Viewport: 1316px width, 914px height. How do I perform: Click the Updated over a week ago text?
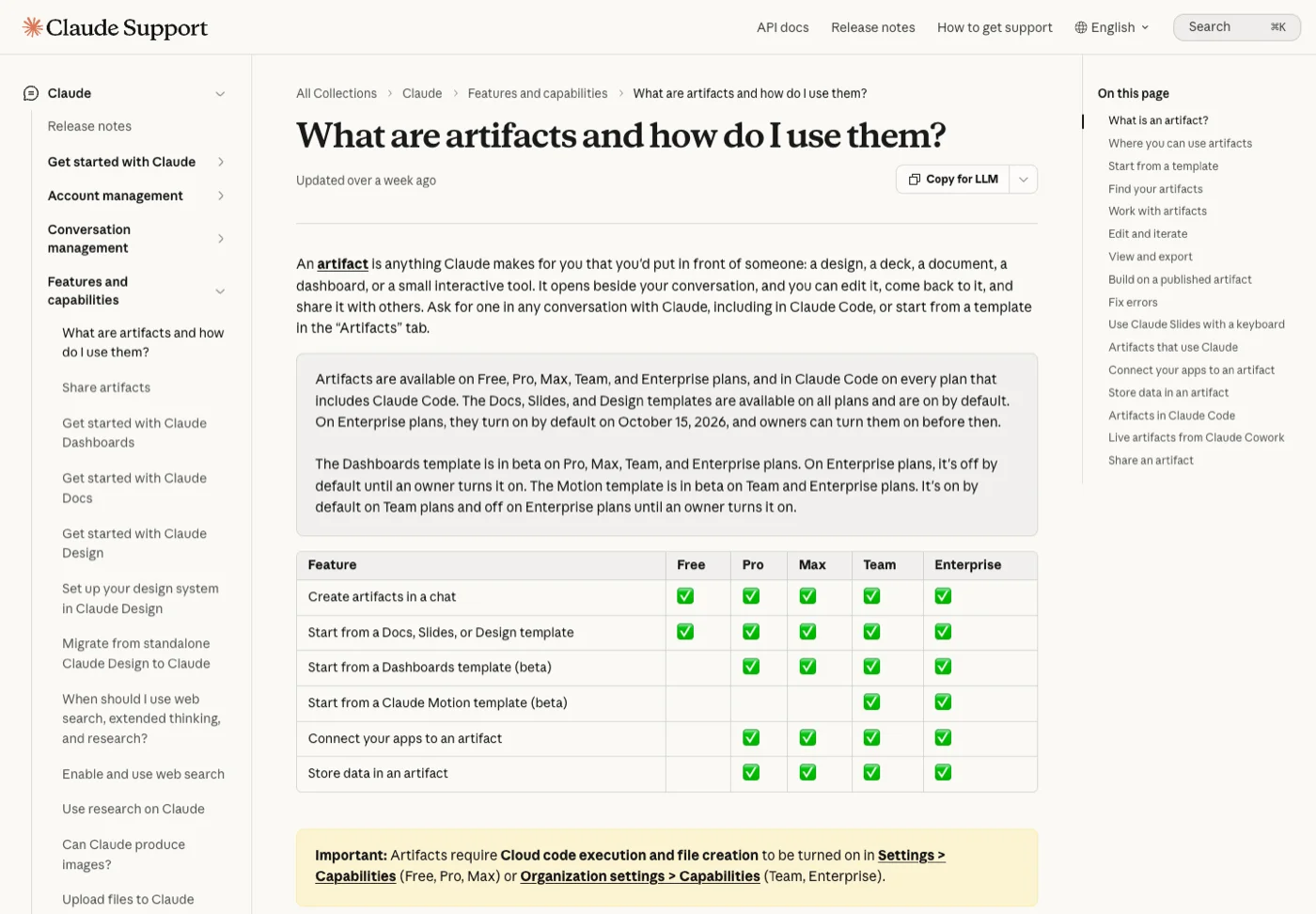(366, 181)
